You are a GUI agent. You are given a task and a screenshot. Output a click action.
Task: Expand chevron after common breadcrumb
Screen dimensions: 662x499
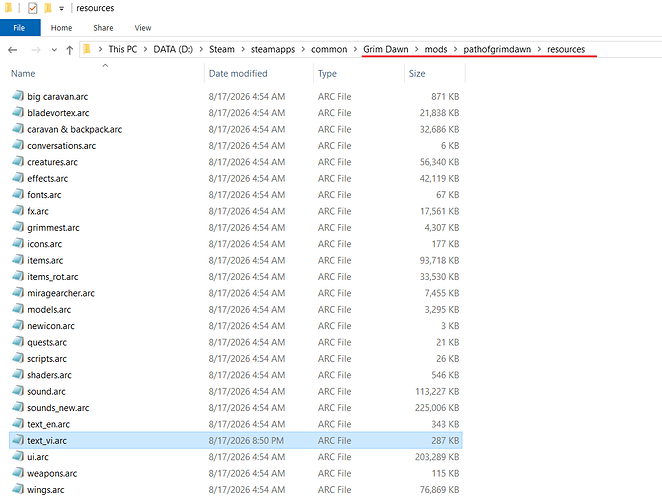coord(355,49)
